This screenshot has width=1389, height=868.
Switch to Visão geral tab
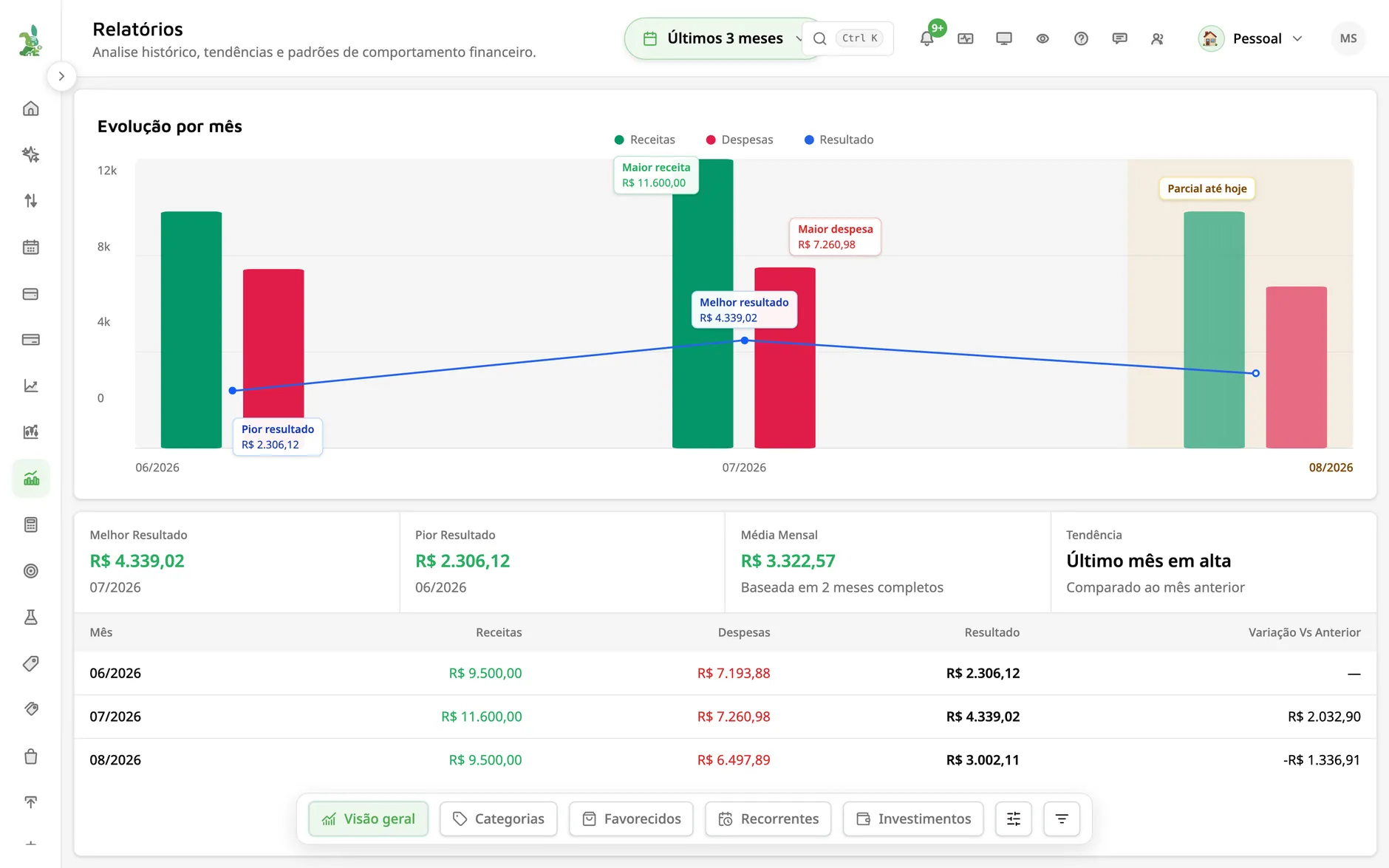[x=369, y=819]
